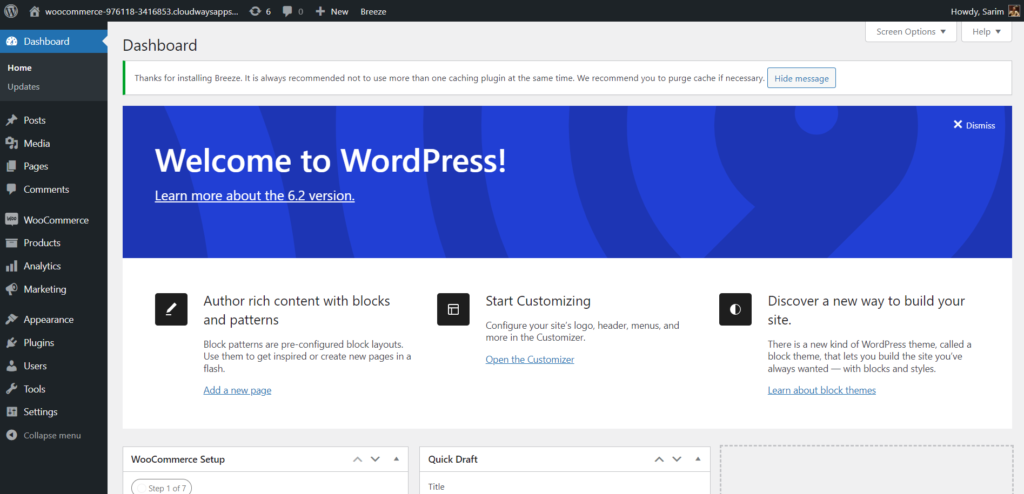Click the Dashboard page heading
1024x494 pixels.
160,45
